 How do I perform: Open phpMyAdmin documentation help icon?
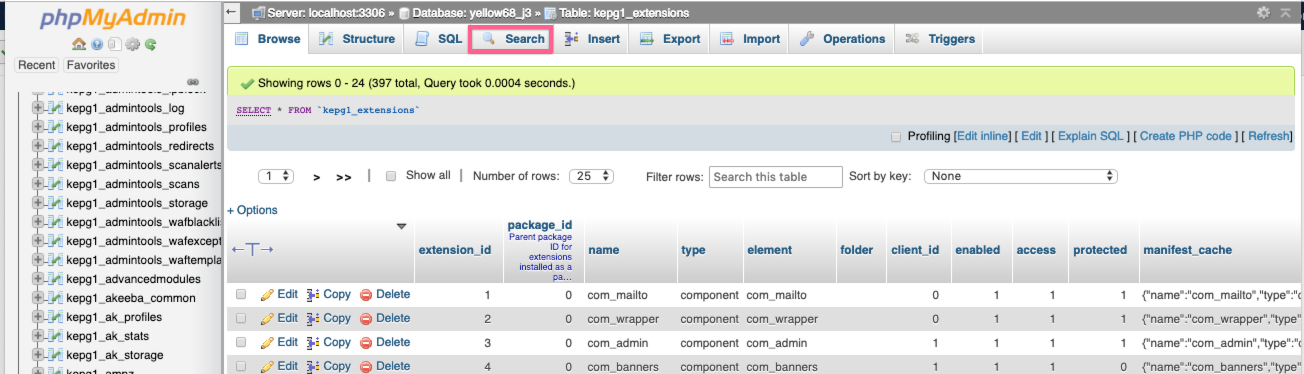(x=97, y=45)
